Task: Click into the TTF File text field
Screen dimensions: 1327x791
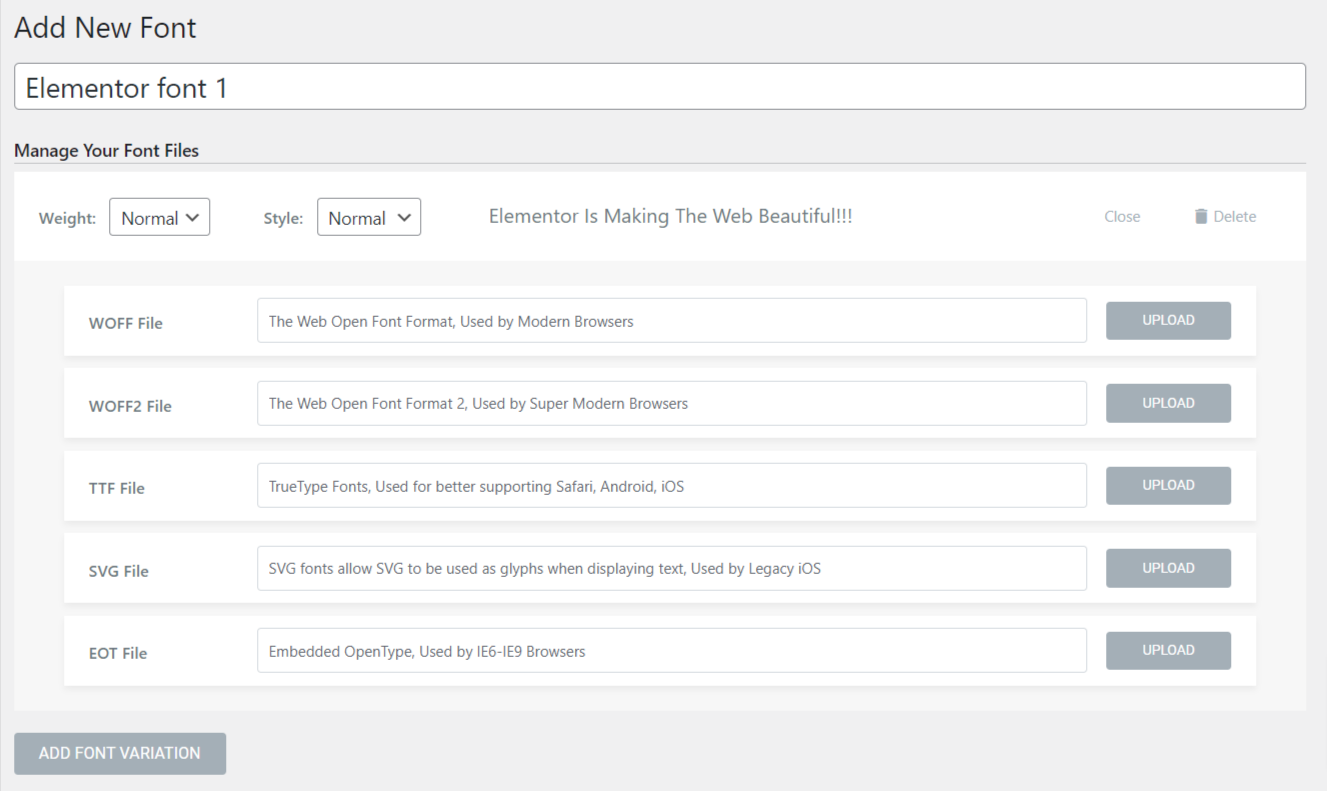Action: coord(671,486)
